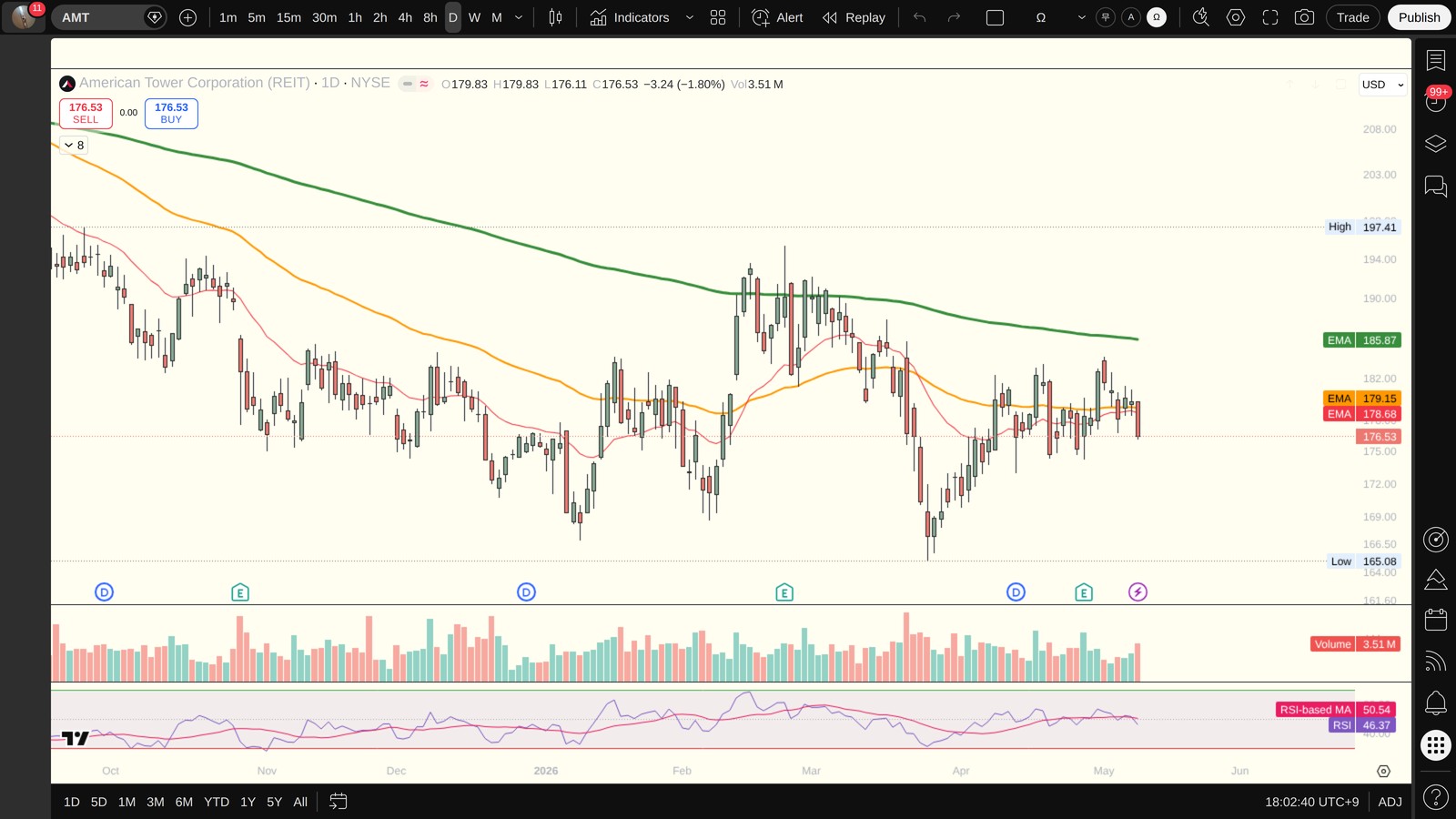Open chart settings hexagon icon
1456x819 pixels.
[x=1236, y=17]
